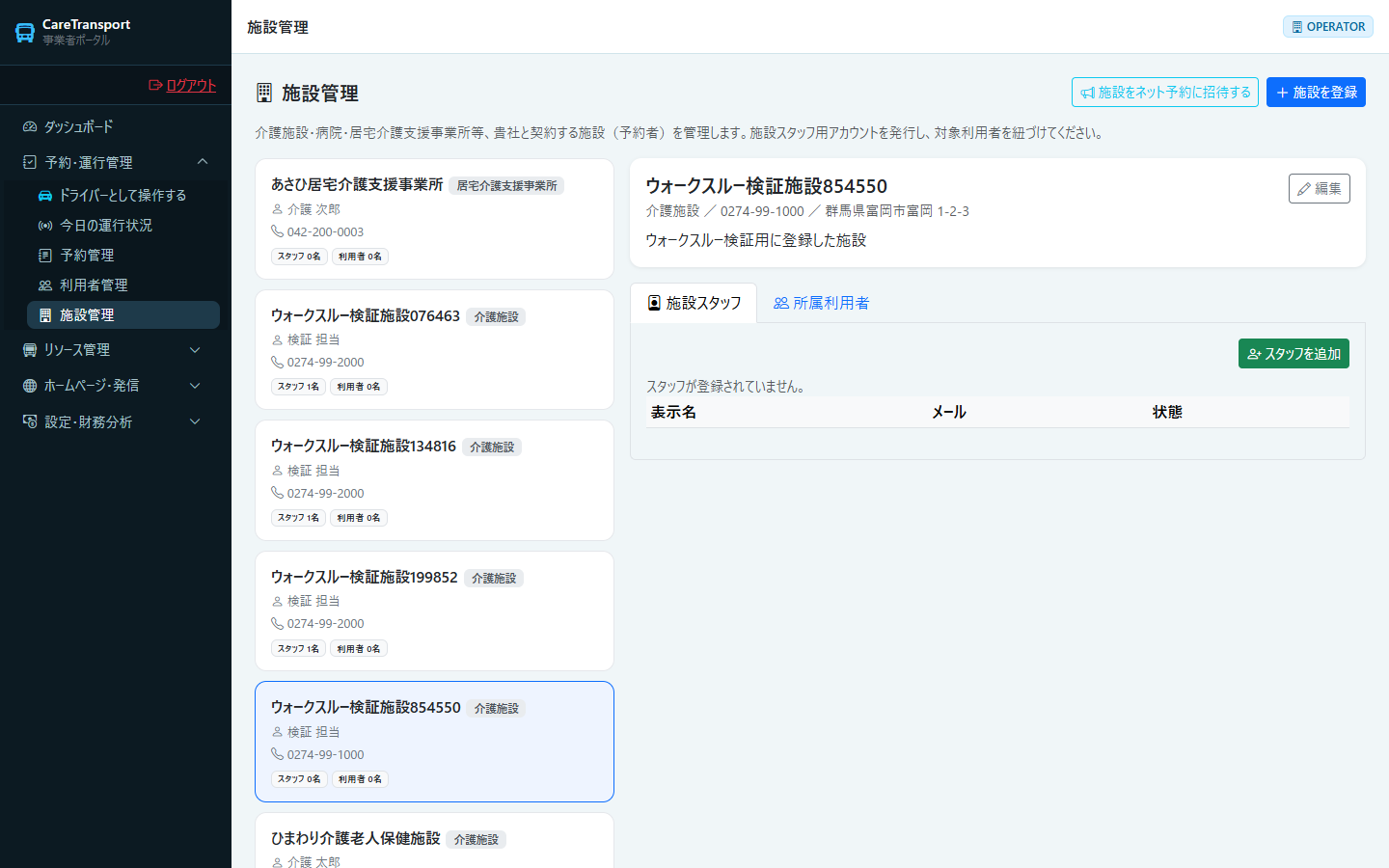Click the 居宅介護支援事業所 type badge
This screenshot has width=1389, height=868.
[x=506, y=185]
